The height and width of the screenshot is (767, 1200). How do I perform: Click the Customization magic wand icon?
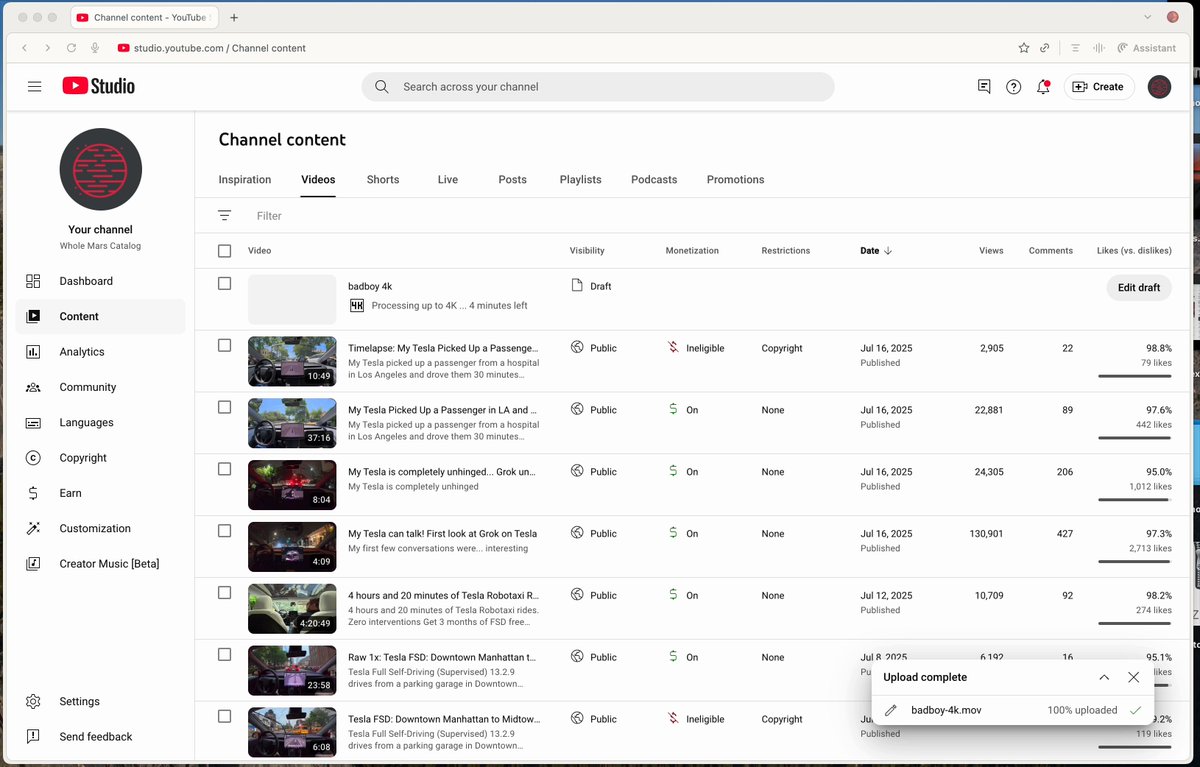[33, 528]
